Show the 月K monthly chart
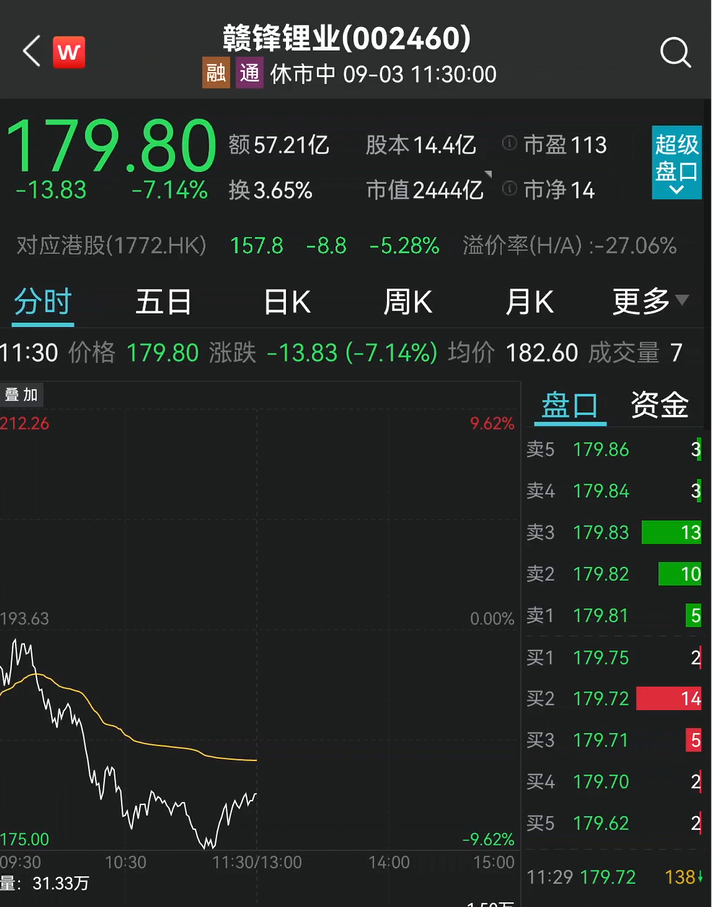Image resolution: width=712 pixels, height=907 pixels. coord(530,301)
